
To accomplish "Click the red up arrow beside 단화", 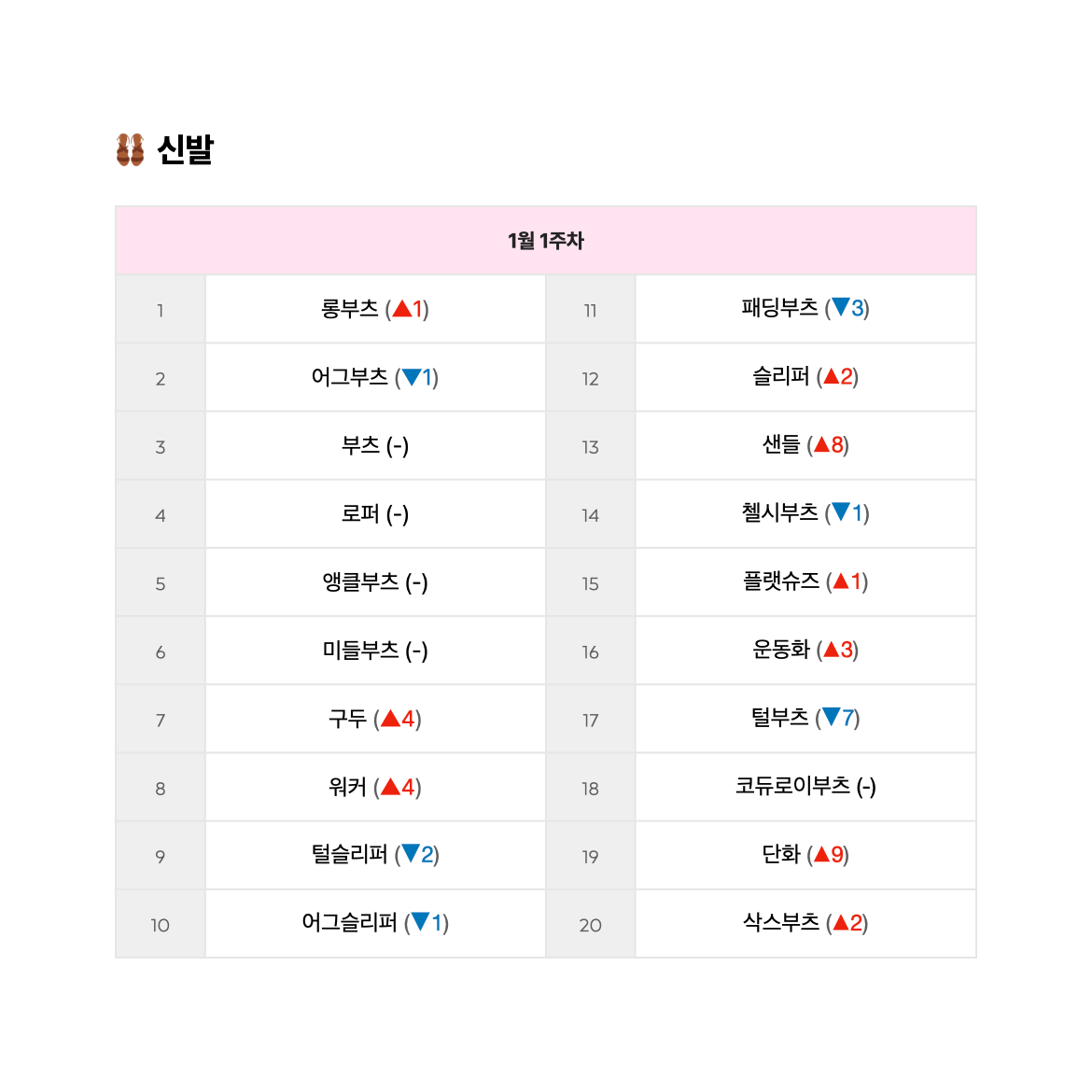I will click(x=822, y=854).
